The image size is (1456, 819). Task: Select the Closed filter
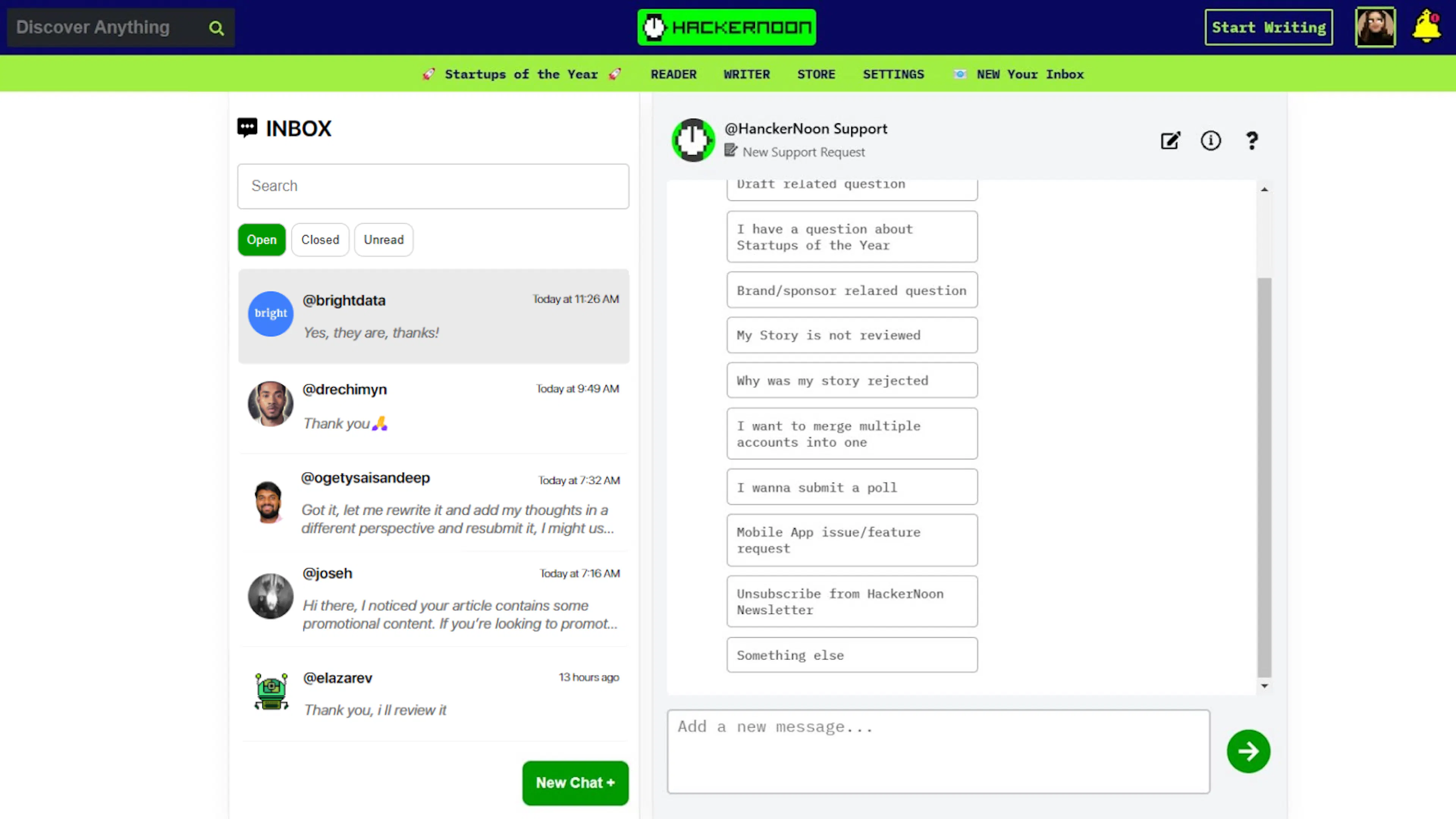pos(320,240)
